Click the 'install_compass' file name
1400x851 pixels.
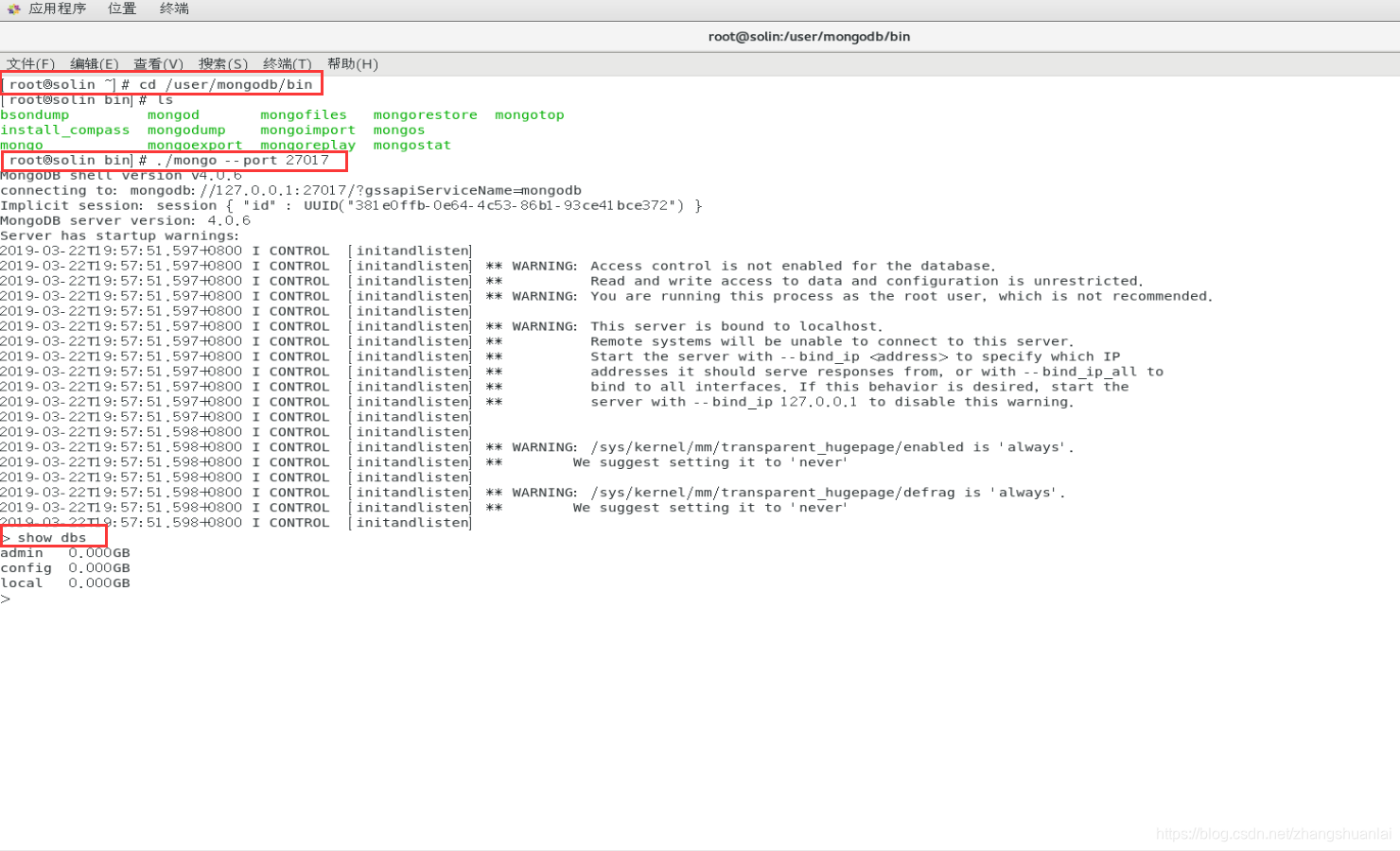pos(65,130)
